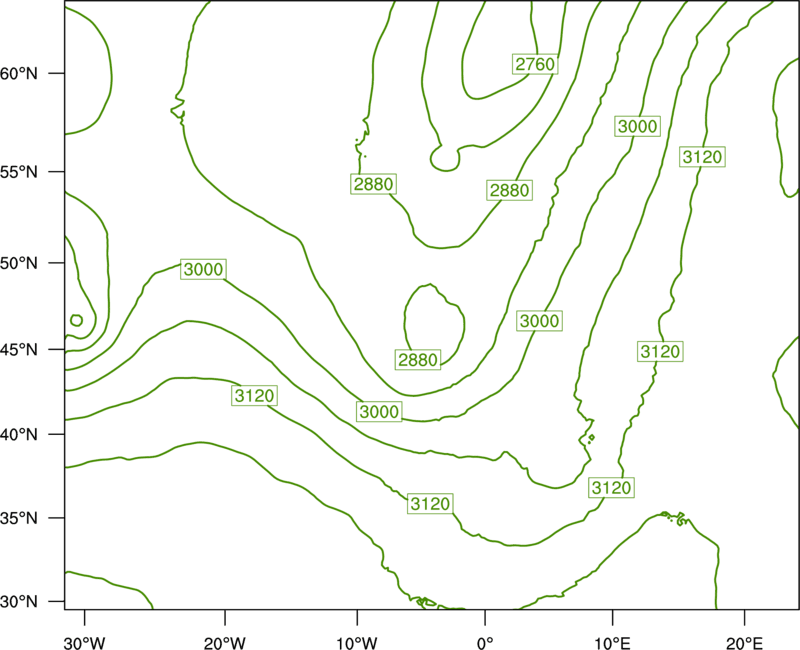800x650 pixels.
Task: Click the 50°N latitude axis label
Action: point(19,263)
